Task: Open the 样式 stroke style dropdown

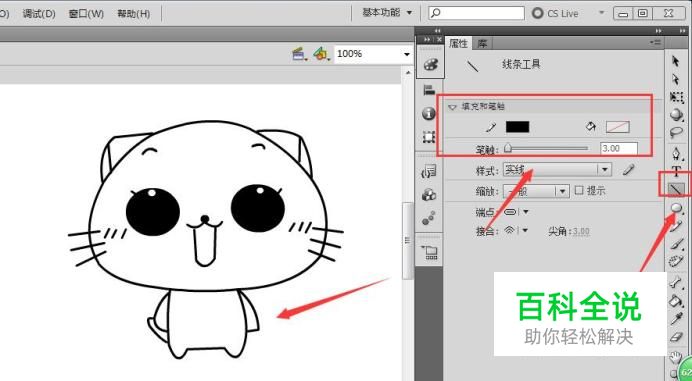Action: 557,170
